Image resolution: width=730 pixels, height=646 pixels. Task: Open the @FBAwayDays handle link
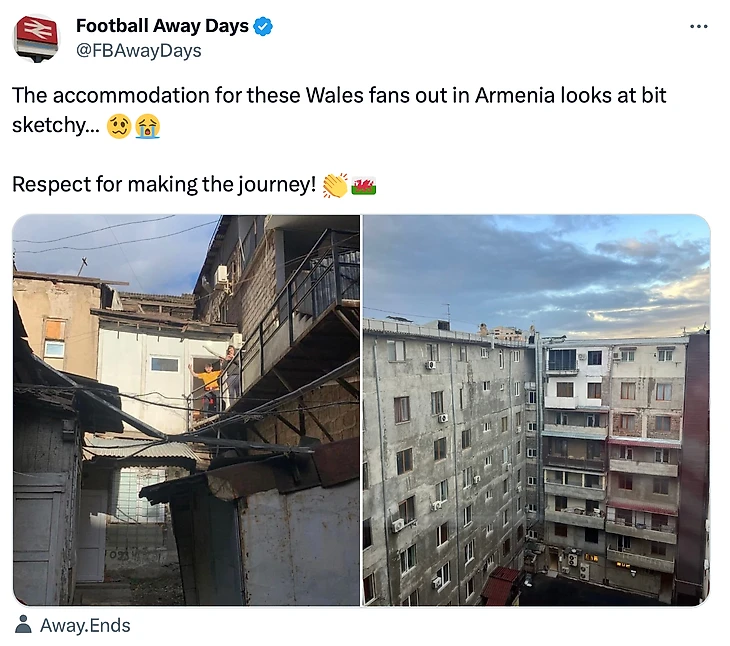[x=138, y=50]
